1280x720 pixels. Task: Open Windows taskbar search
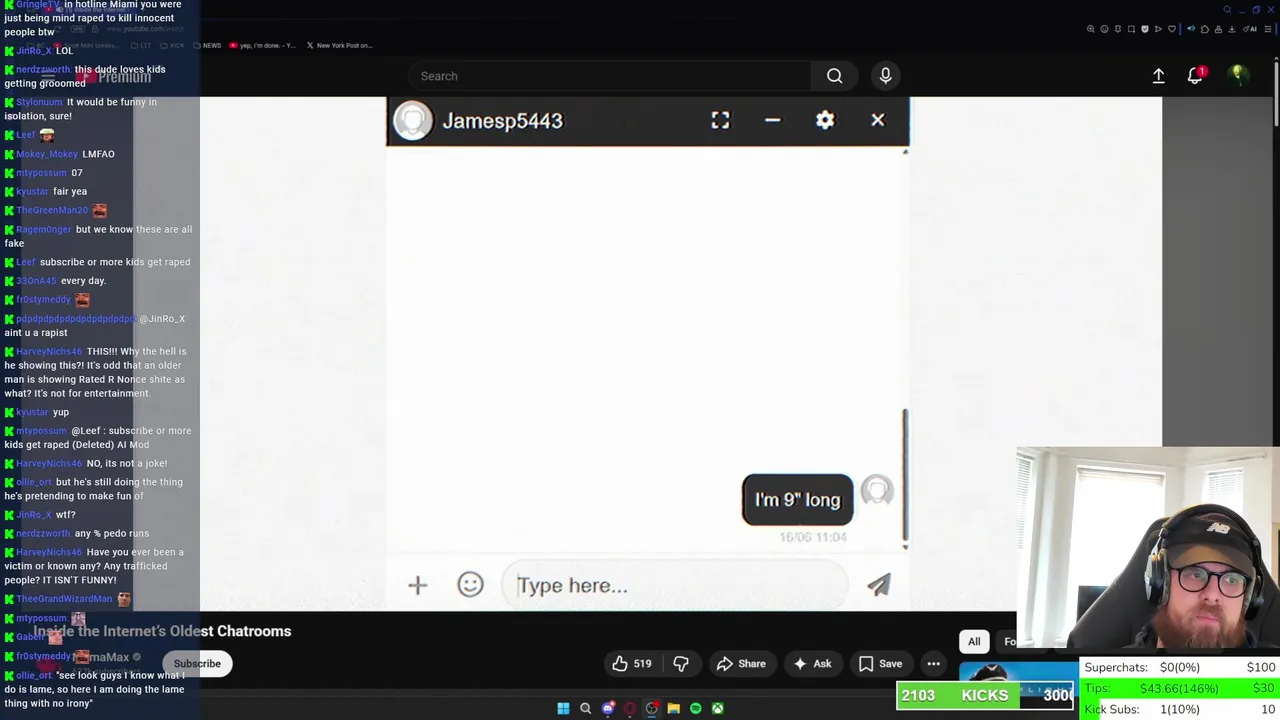pos(585,709)
